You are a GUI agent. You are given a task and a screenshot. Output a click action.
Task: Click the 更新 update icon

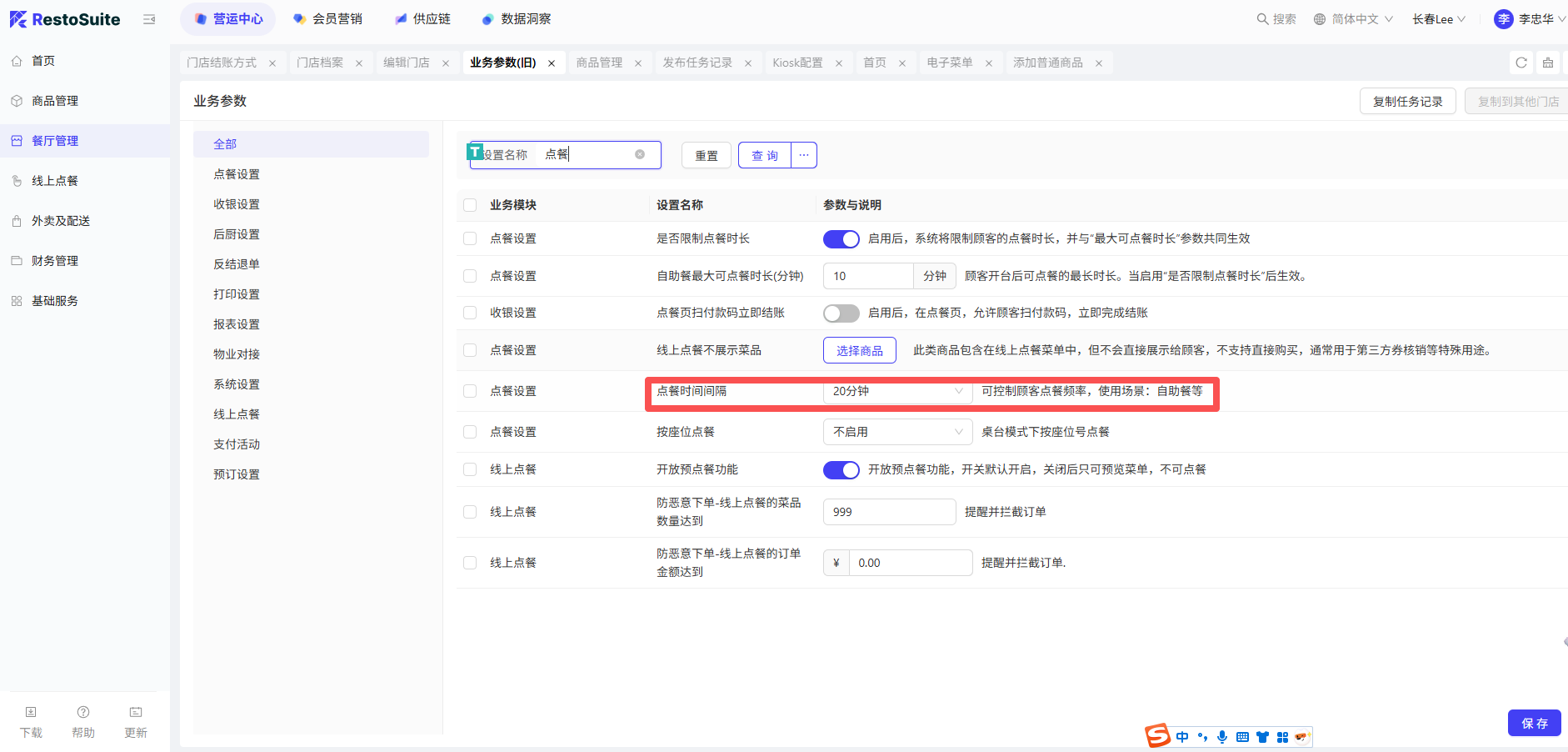[136, 712]
